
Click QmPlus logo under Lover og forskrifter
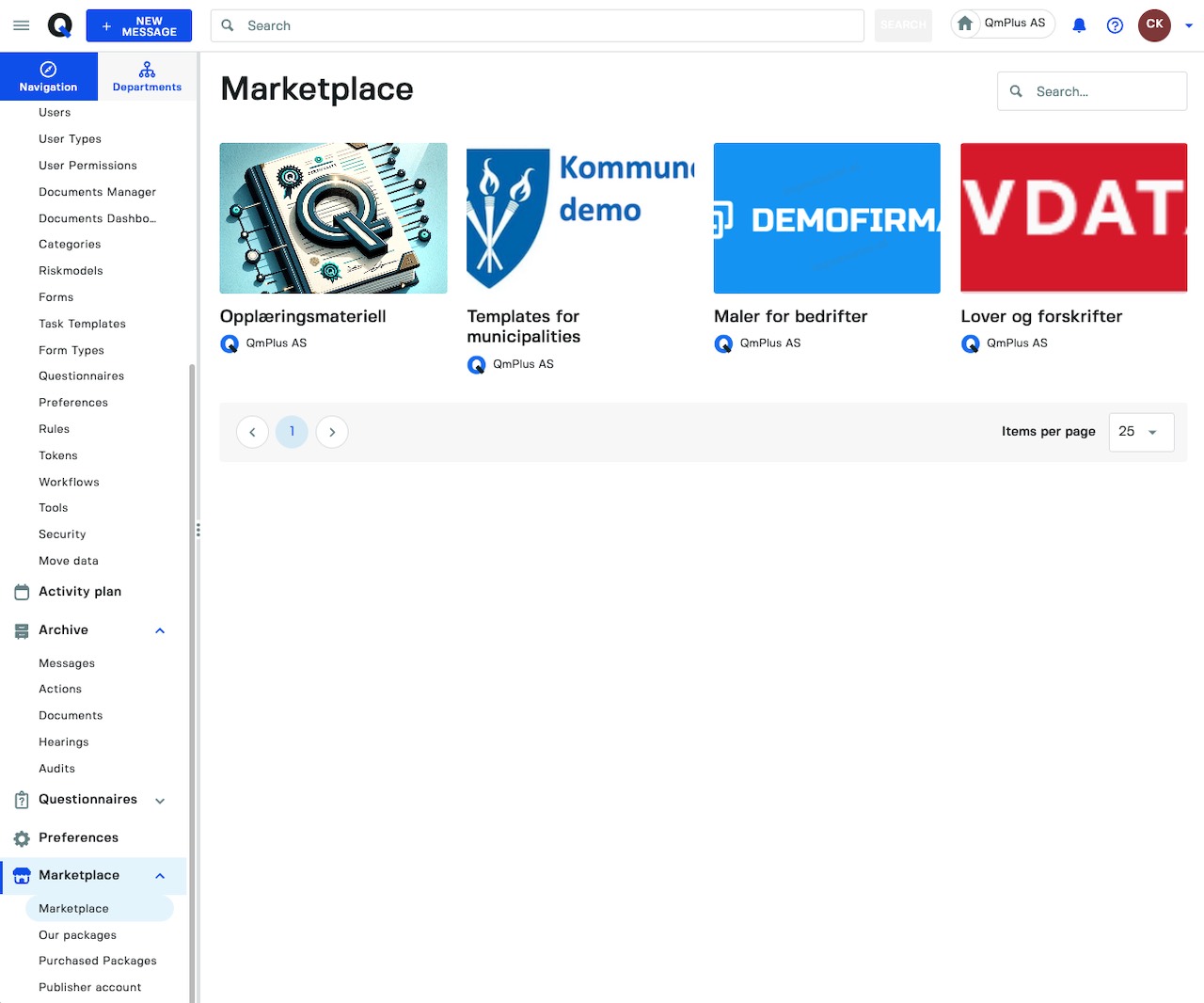[x=971, y=343]
